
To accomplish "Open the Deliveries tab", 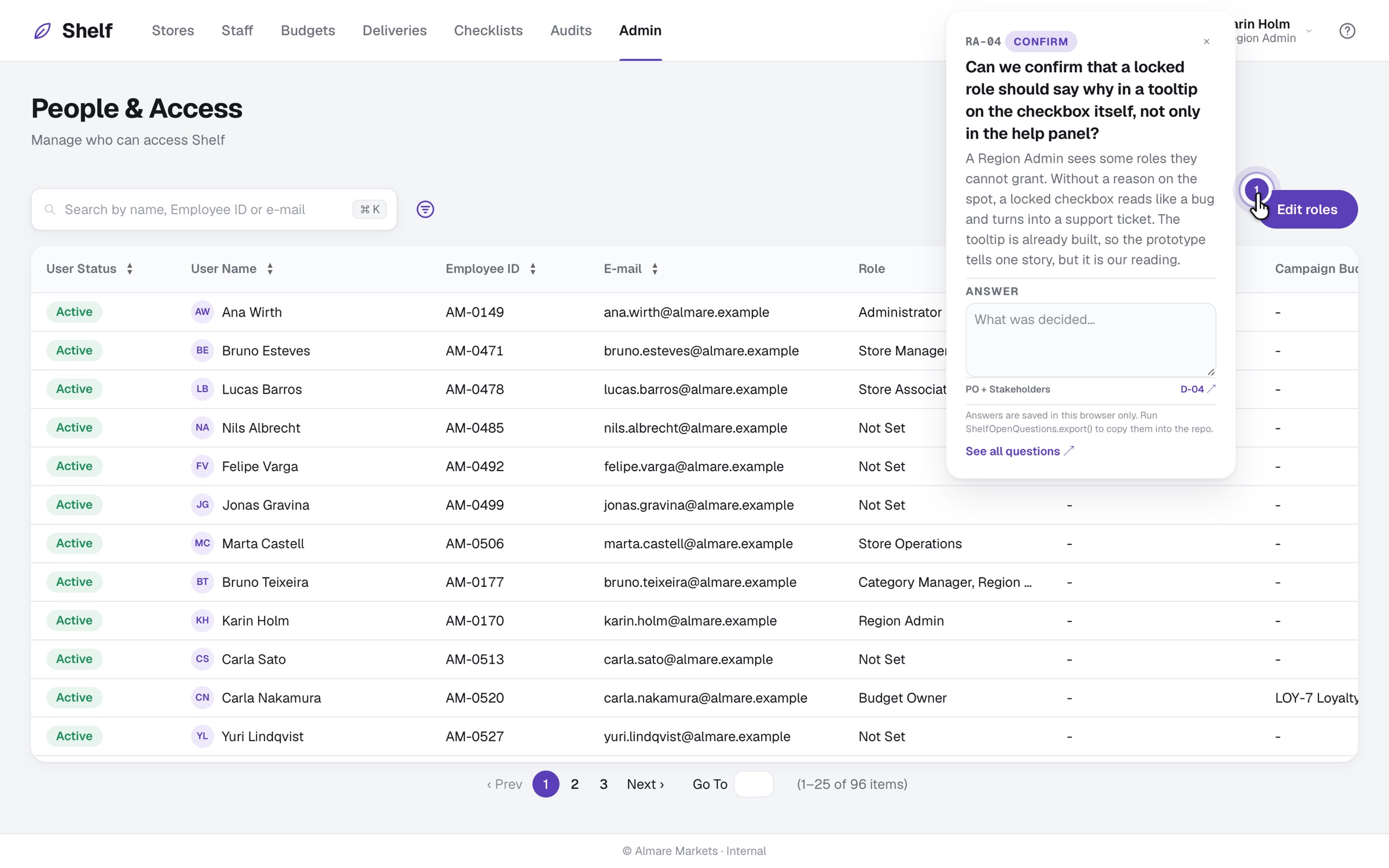I will pyautogui.click(x=395, y=31).
